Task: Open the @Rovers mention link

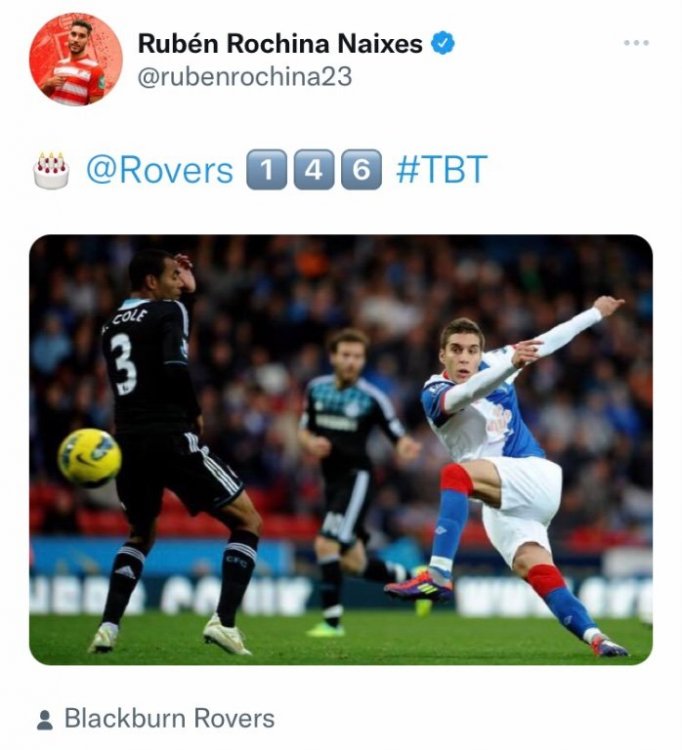Action: pyautogui.click(x=160, y=170)
